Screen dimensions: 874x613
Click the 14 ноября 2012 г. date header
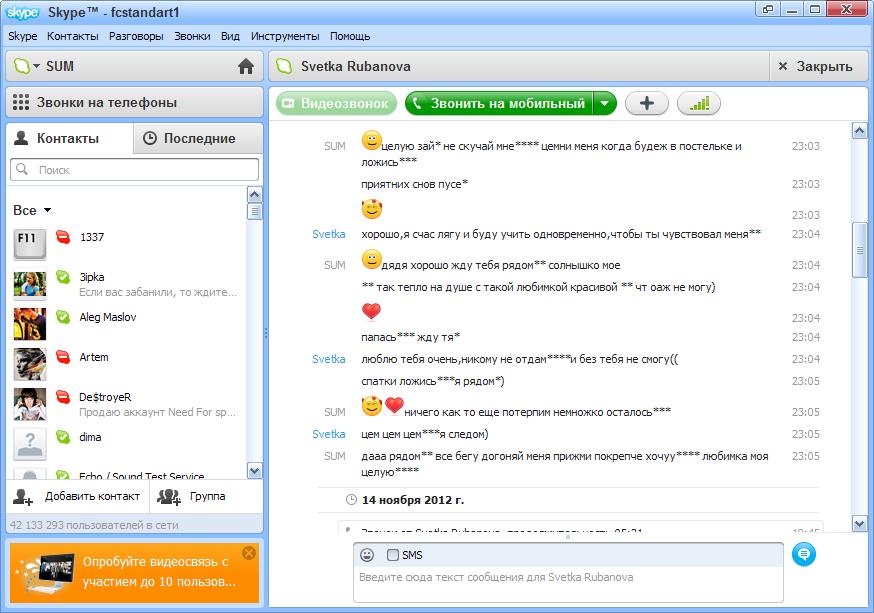412,500
